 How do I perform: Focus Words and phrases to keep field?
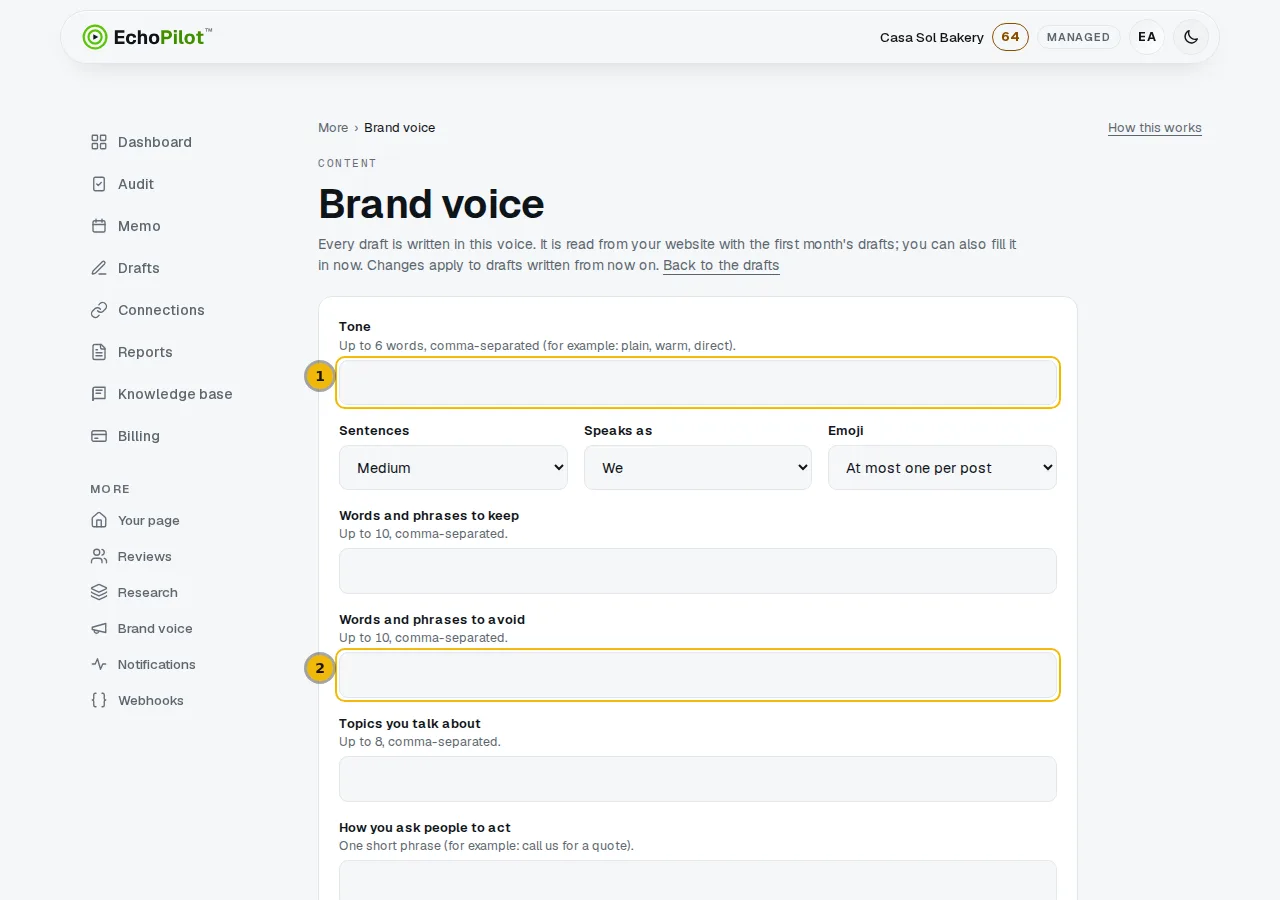698,571
